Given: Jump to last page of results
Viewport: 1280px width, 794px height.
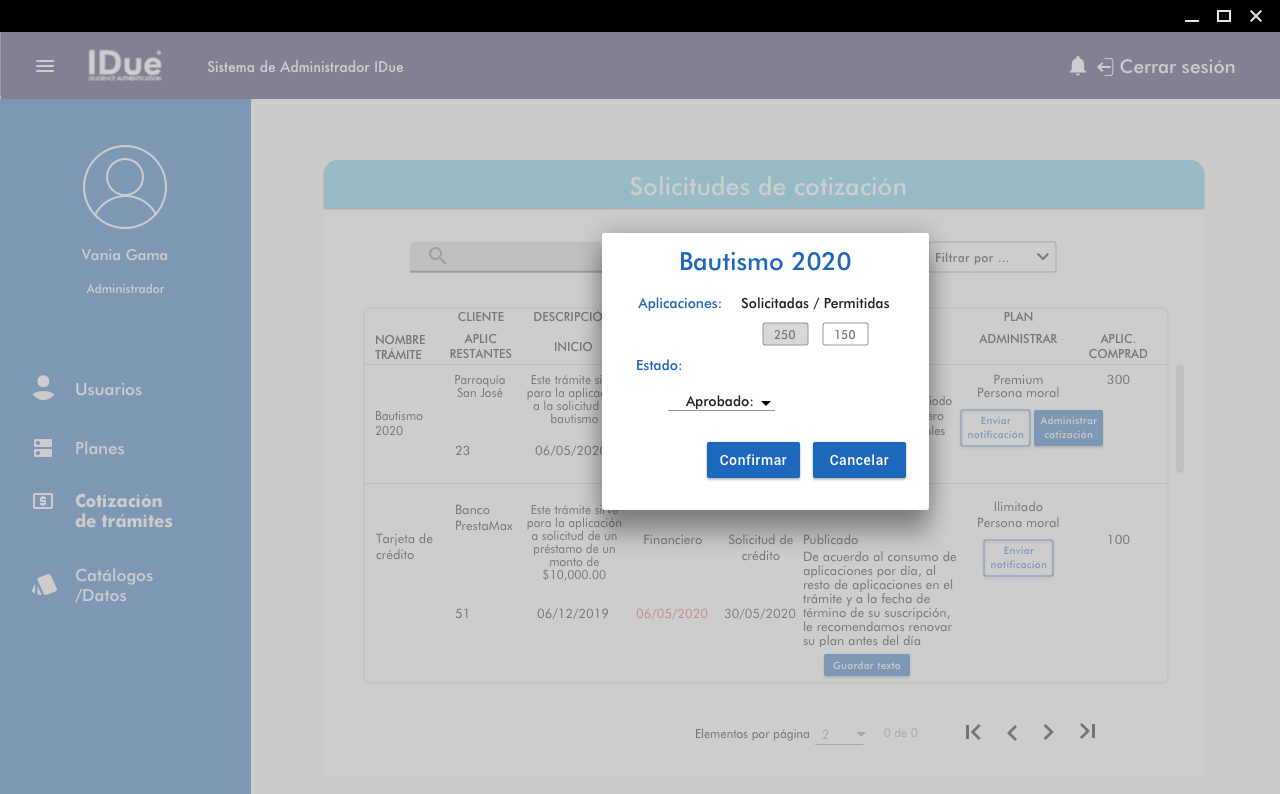Looking at the screenshot, I should click(x=1088, y=732).
